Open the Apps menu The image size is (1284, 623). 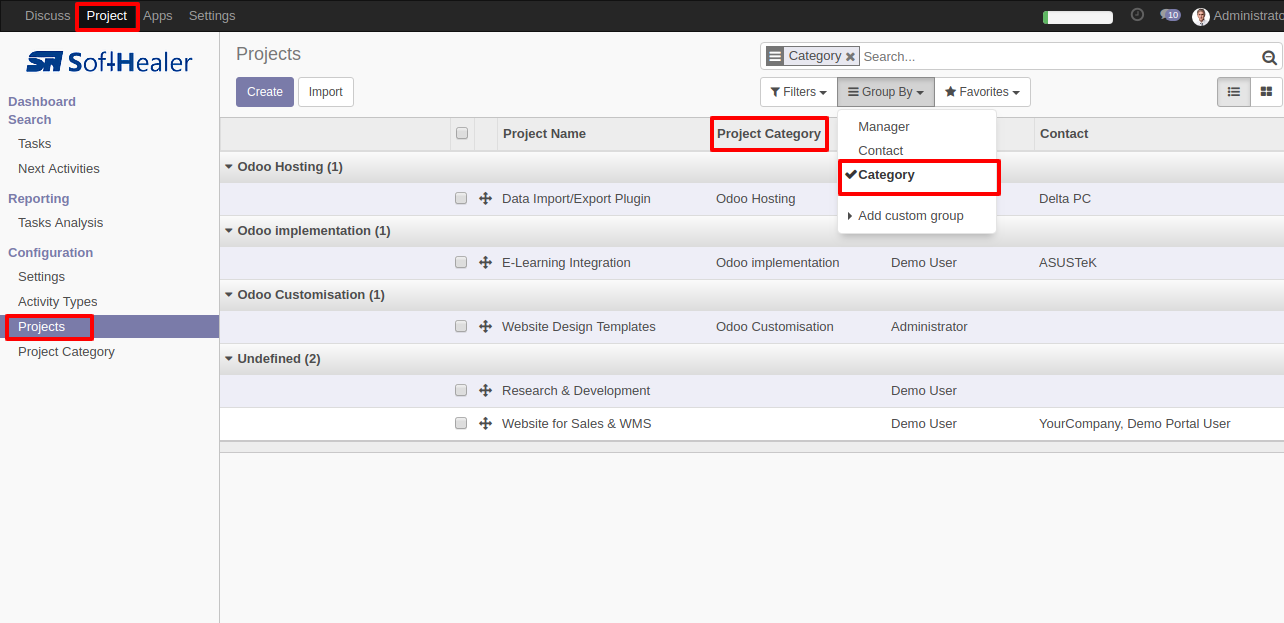(158, 16)
